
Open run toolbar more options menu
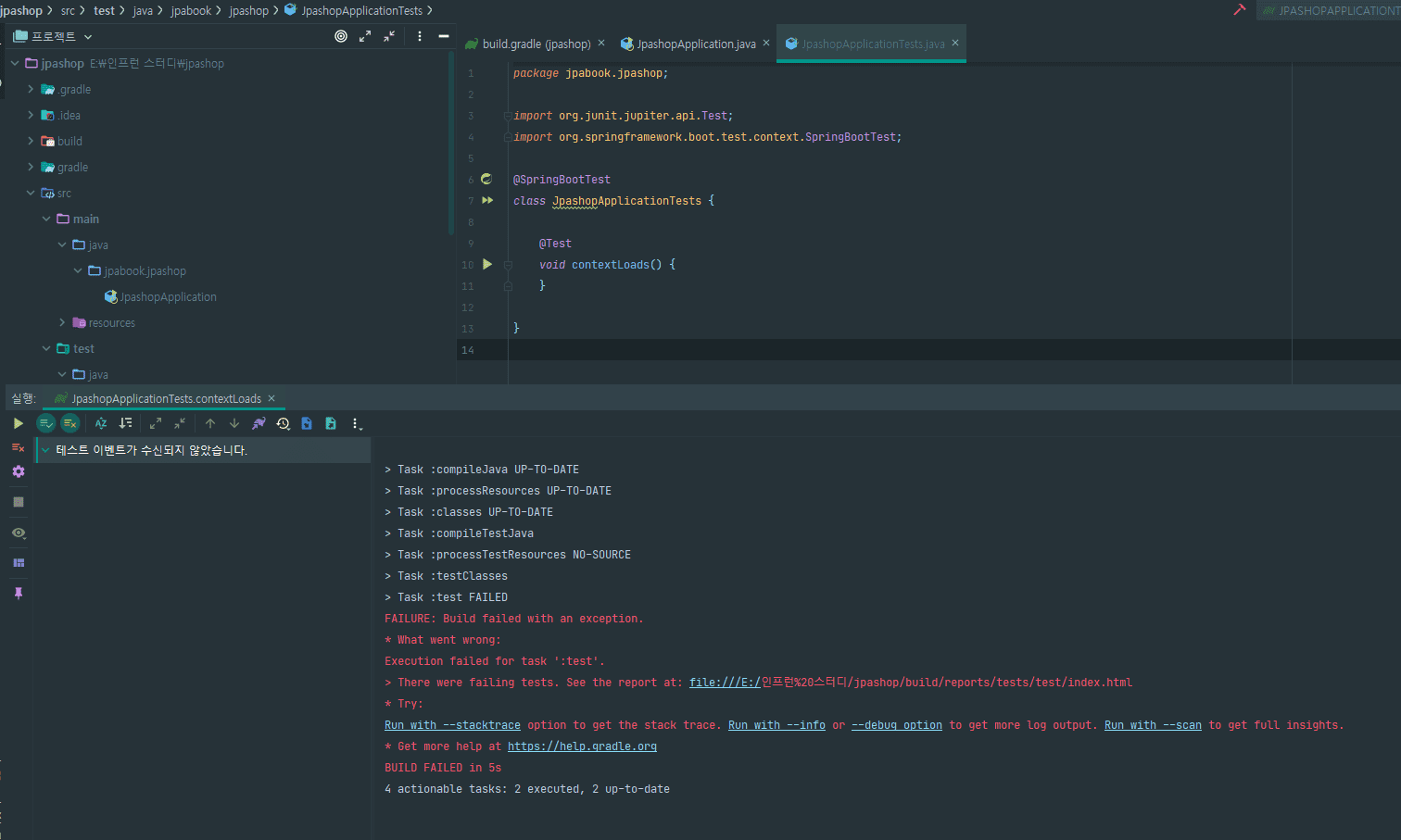[356, 424]
